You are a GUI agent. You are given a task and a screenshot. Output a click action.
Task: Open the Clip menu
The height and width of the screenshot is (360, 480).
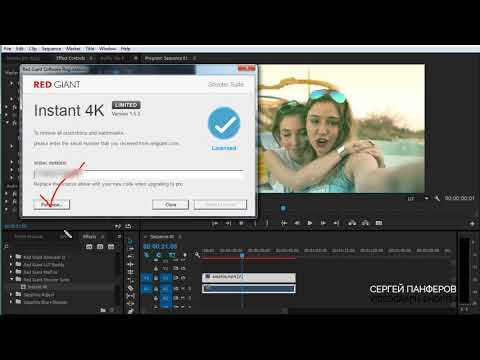pyautogui.click(x=33, y=49)
